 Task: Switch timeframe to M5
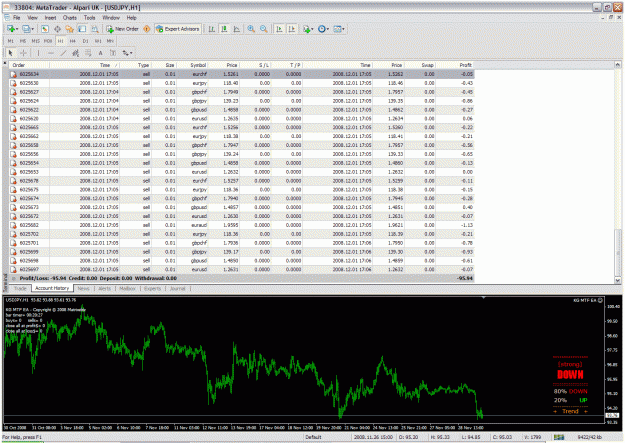click(23, 41)
